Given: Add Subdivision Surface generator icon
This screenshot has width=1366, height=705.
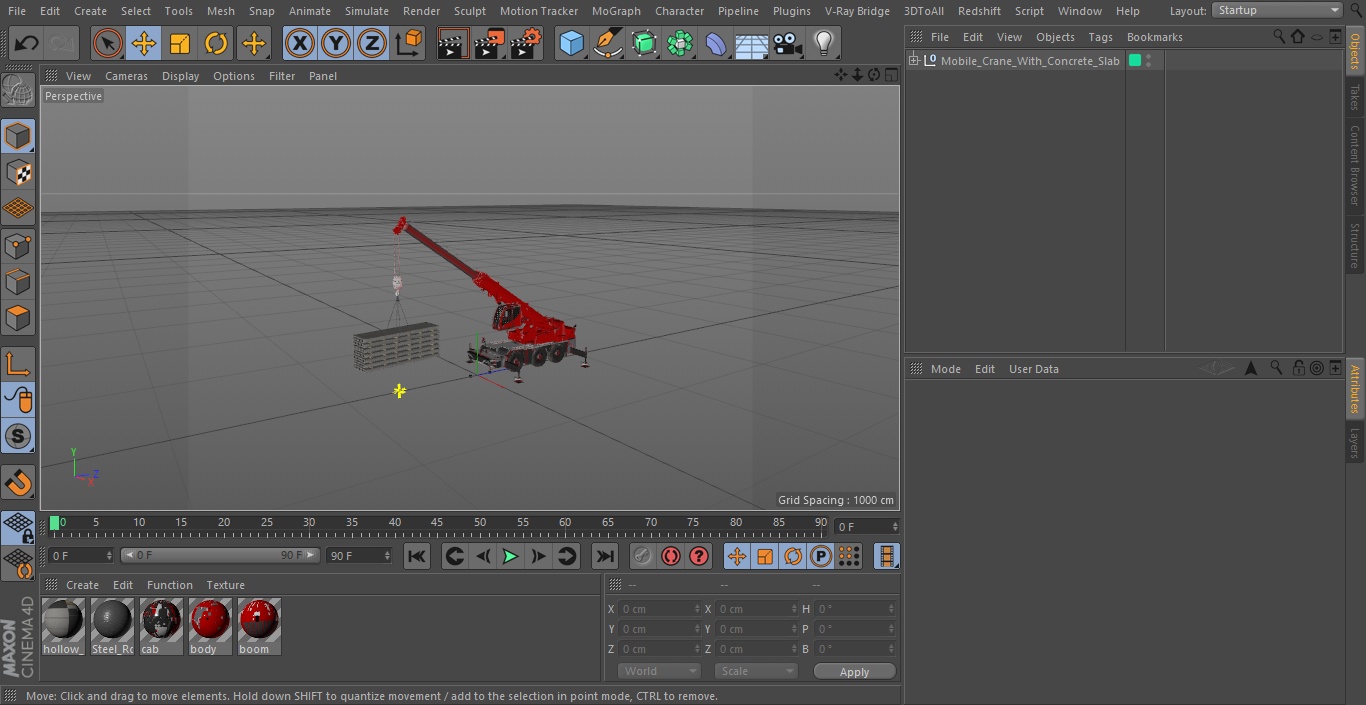Looking at the screenshot, I should (644, 43).
